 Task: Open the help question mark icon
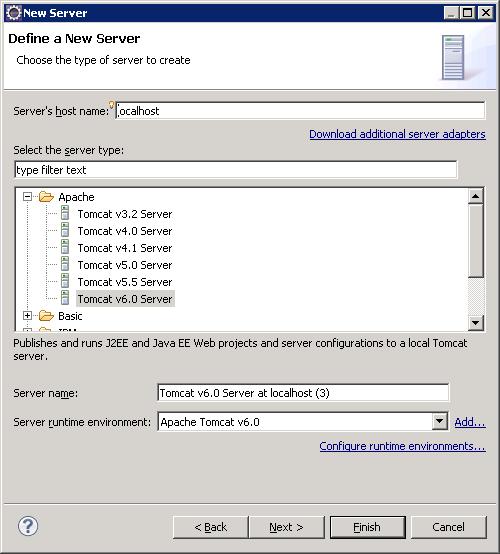pyautogui.click(x=28, y=526)
